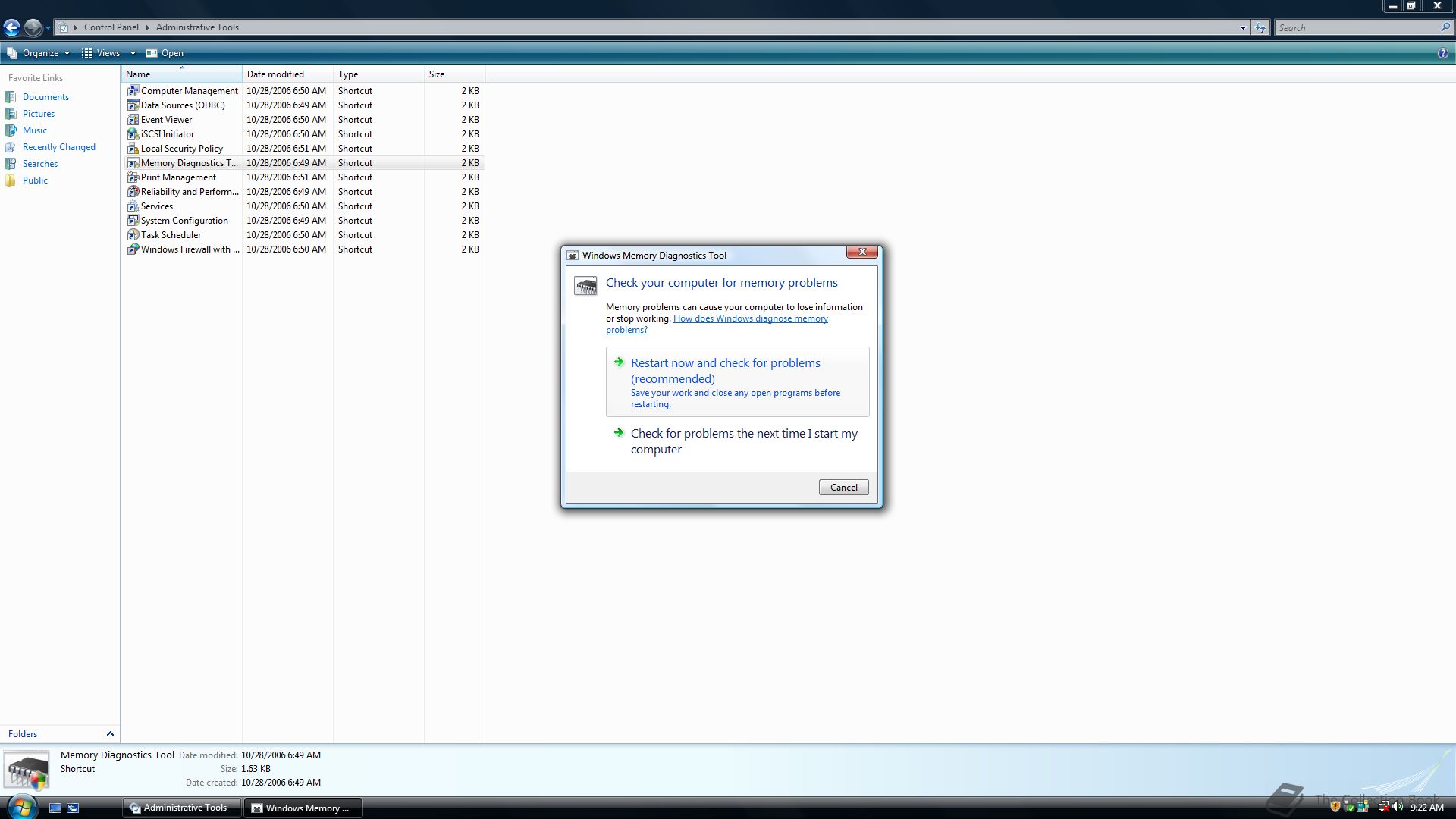The height and width of the screenshot is (819, 1456).
Task: Expand the Control Panel breadcrumb arrow
Action: tap(147, 27)
